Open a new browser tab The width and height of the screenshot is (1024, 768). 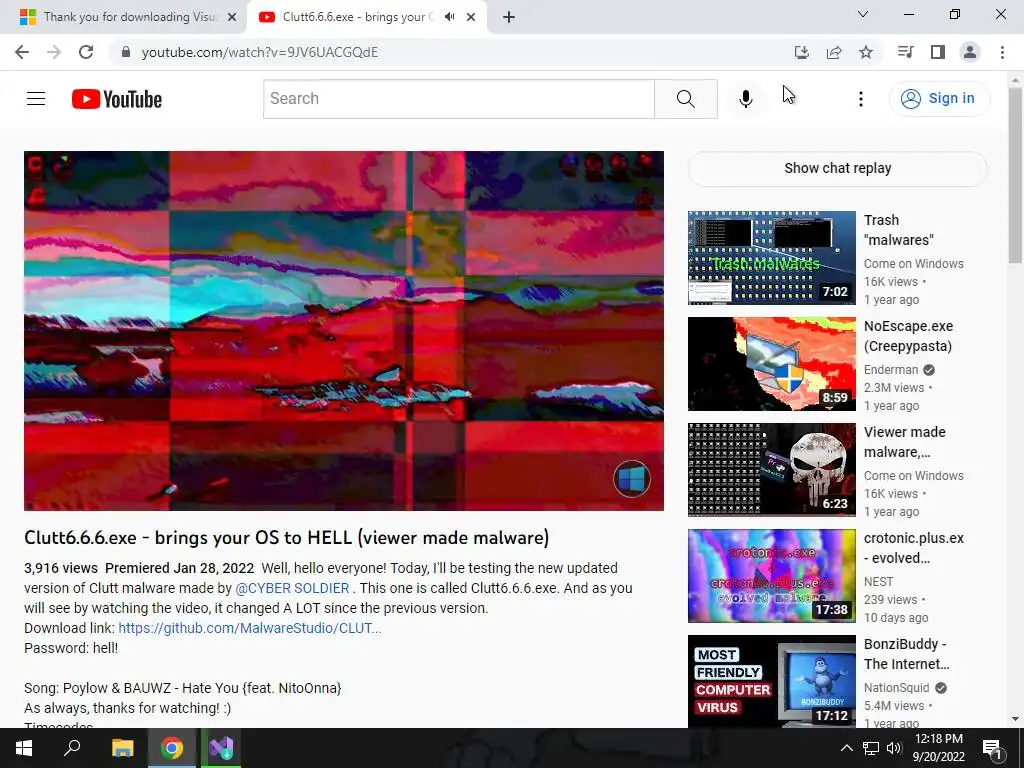coord(509,17)
